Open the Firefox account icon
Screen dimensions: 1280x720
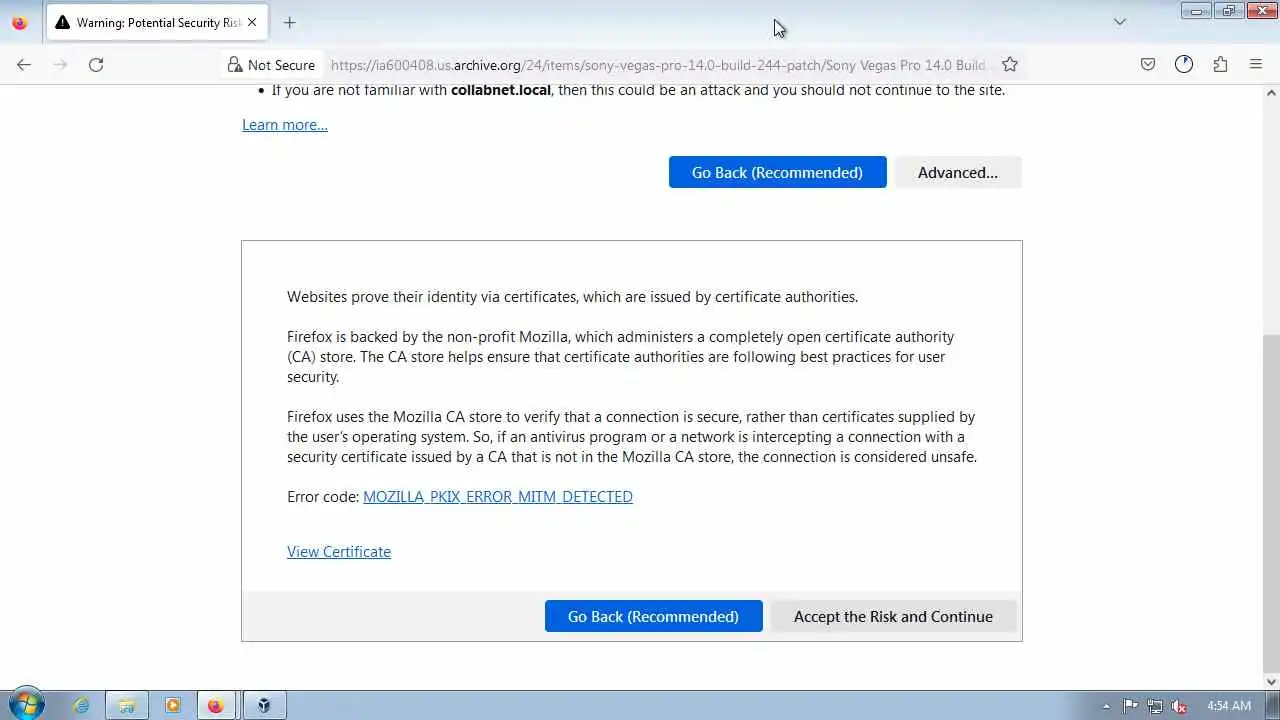coord(1184,64)
